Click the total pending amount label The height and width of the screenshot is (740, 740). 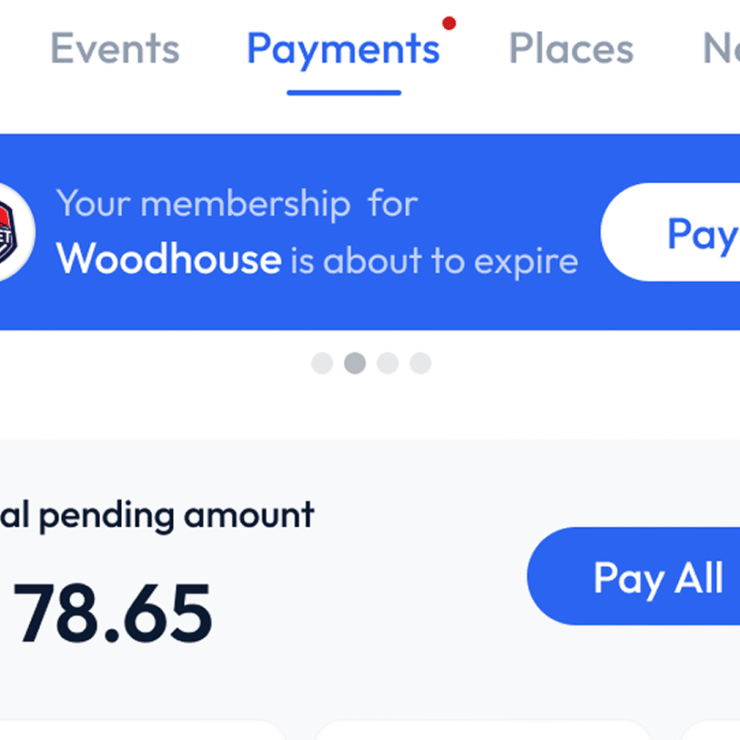pos(157,515)
